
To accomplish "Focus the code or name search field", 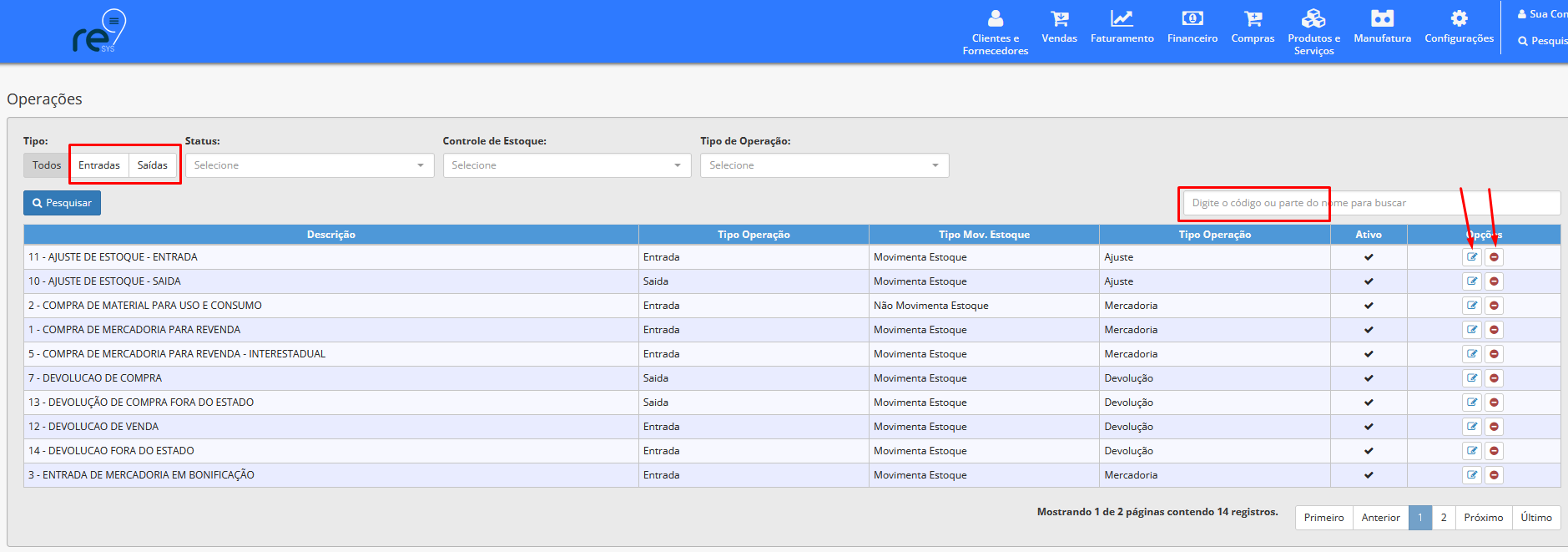I will pos(1371,203).
